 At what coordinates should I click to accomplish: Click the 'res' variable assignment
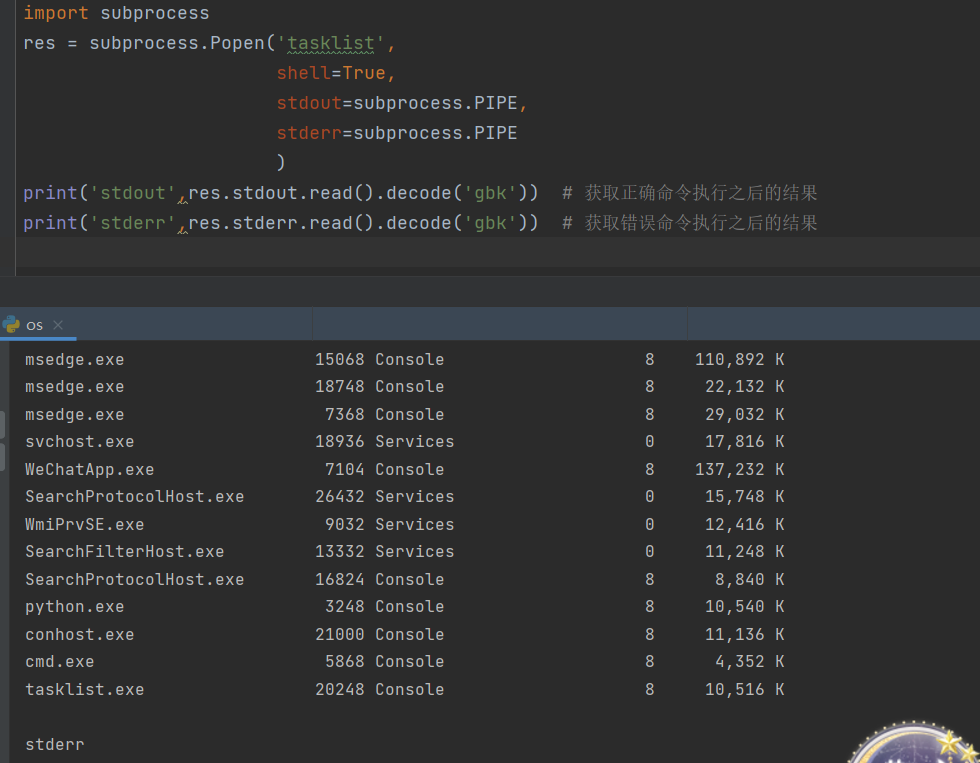point(39,43)
